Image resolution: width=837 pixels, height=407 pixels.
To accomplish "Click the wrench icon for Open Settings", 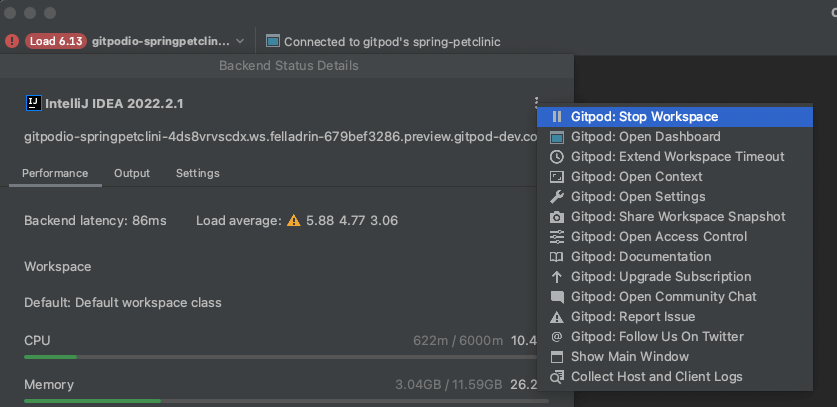I will tap(557, 197).
